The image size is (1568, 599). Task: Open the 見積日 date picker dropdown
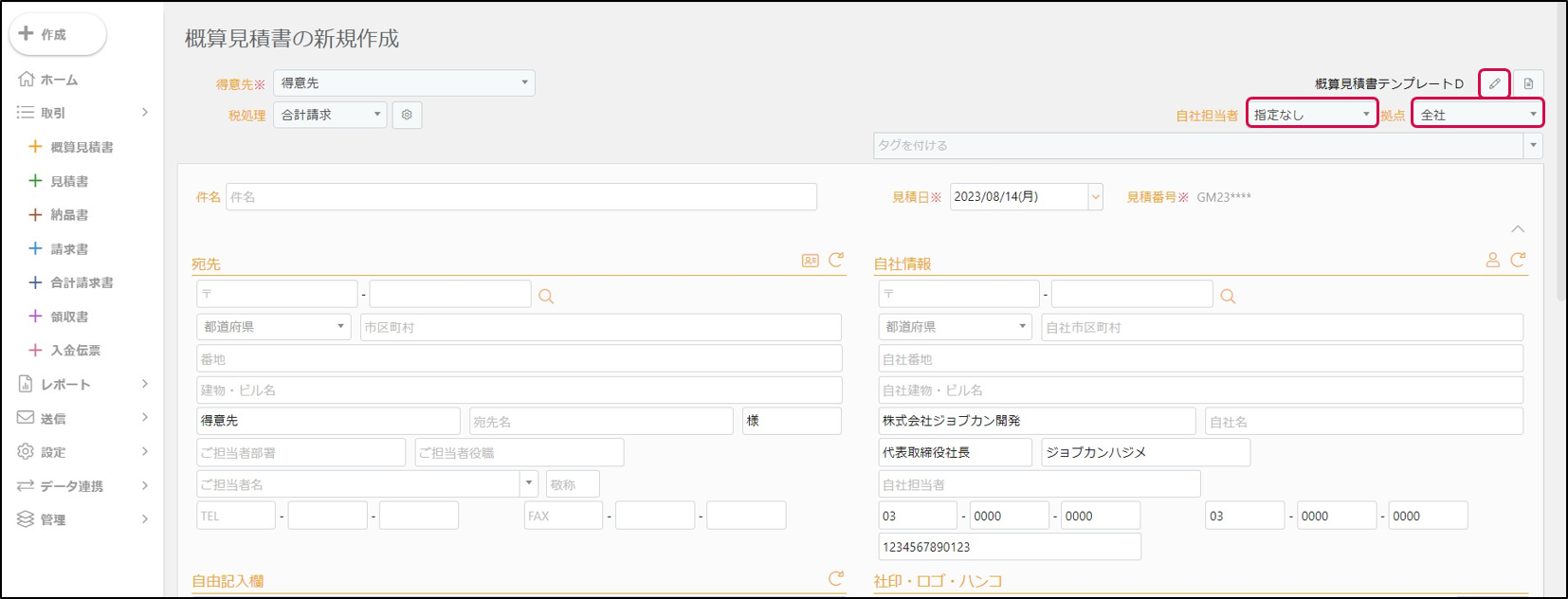coord(1095,197)
